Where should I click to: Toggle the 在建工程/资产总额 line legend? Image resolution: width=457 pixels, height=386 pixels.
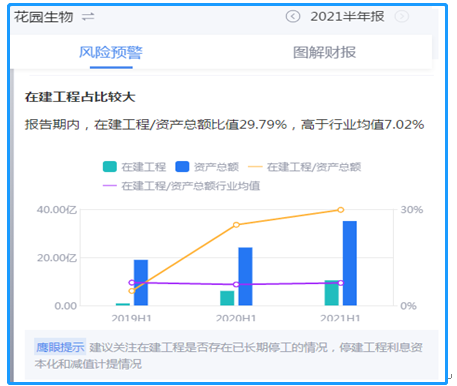304,167
